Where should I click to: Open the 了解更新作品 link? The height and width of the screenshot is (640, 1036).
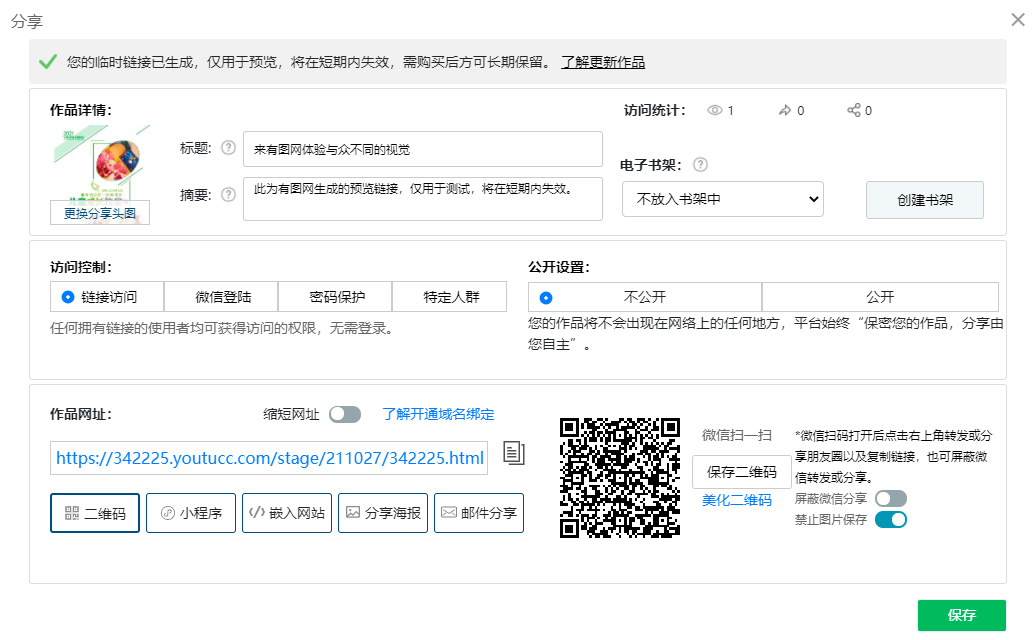(602, 62)
